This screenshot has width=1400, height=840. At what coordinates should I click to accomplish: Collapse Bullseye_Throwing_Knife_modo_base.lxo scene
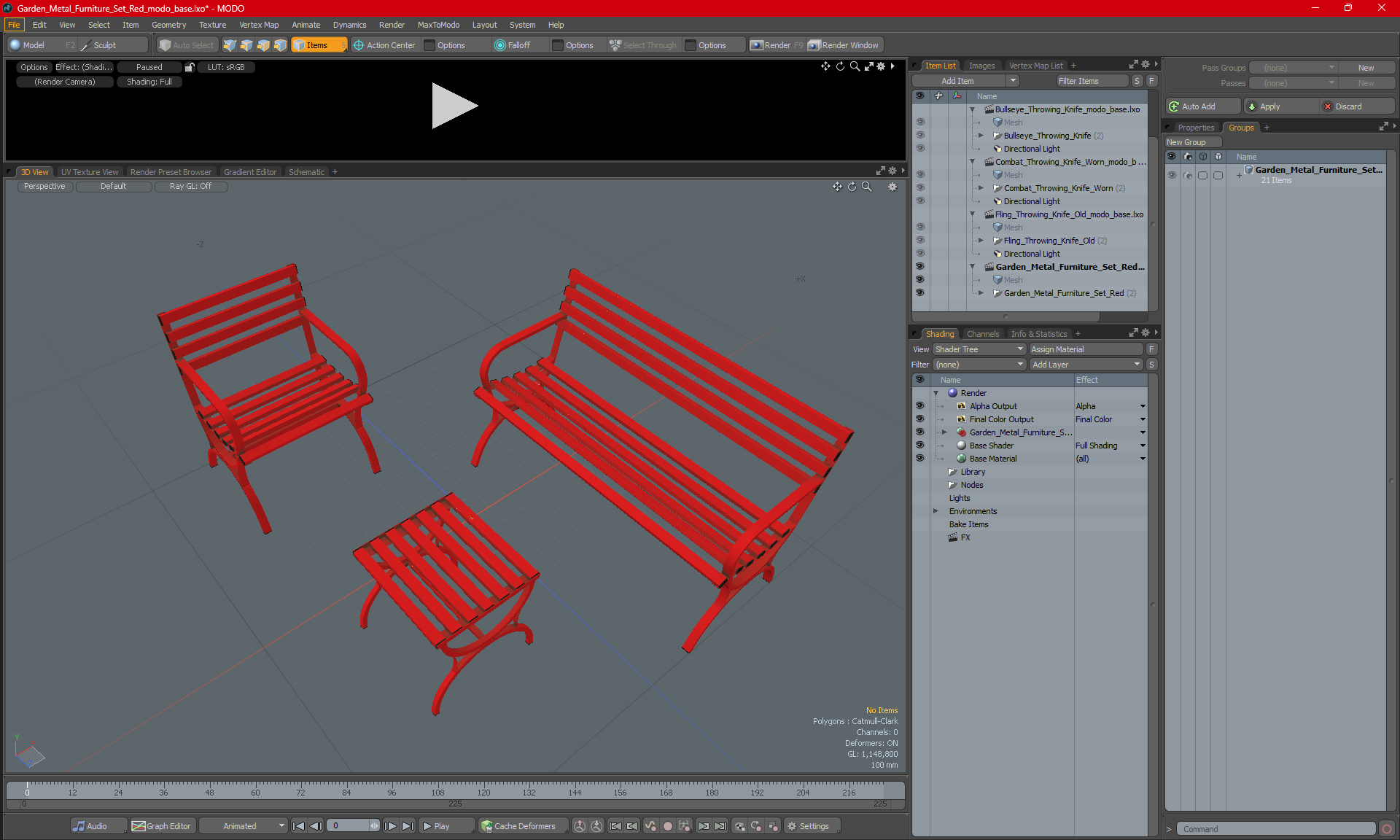click(972, 109)
